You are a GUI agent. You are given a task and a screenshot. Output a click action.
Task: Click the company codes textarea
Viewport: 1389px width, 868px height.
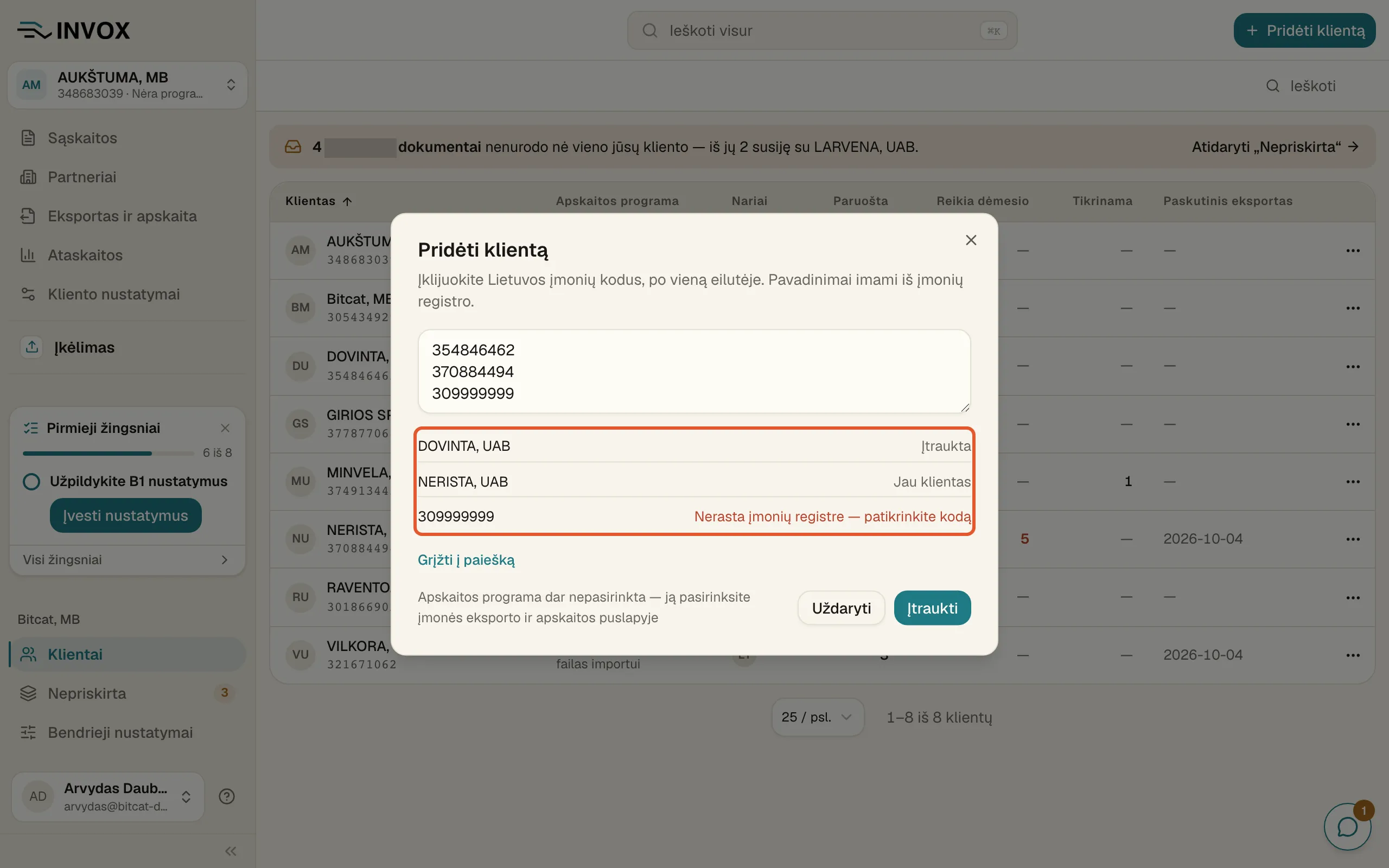694,372
